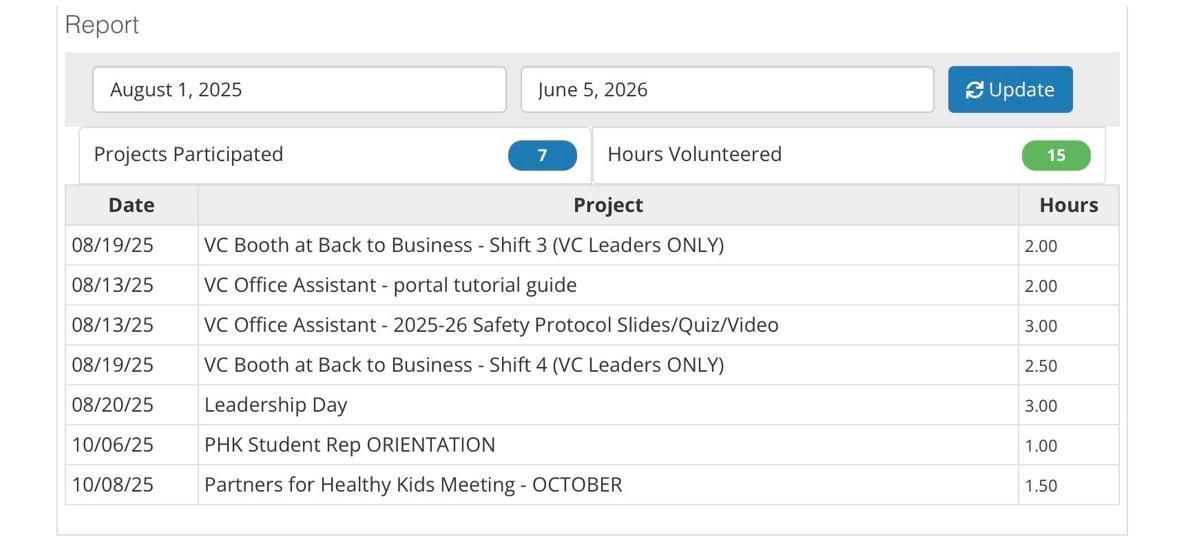1179x549 pixels.
Task: Click the Report heading
Action: tap(102, 25)
